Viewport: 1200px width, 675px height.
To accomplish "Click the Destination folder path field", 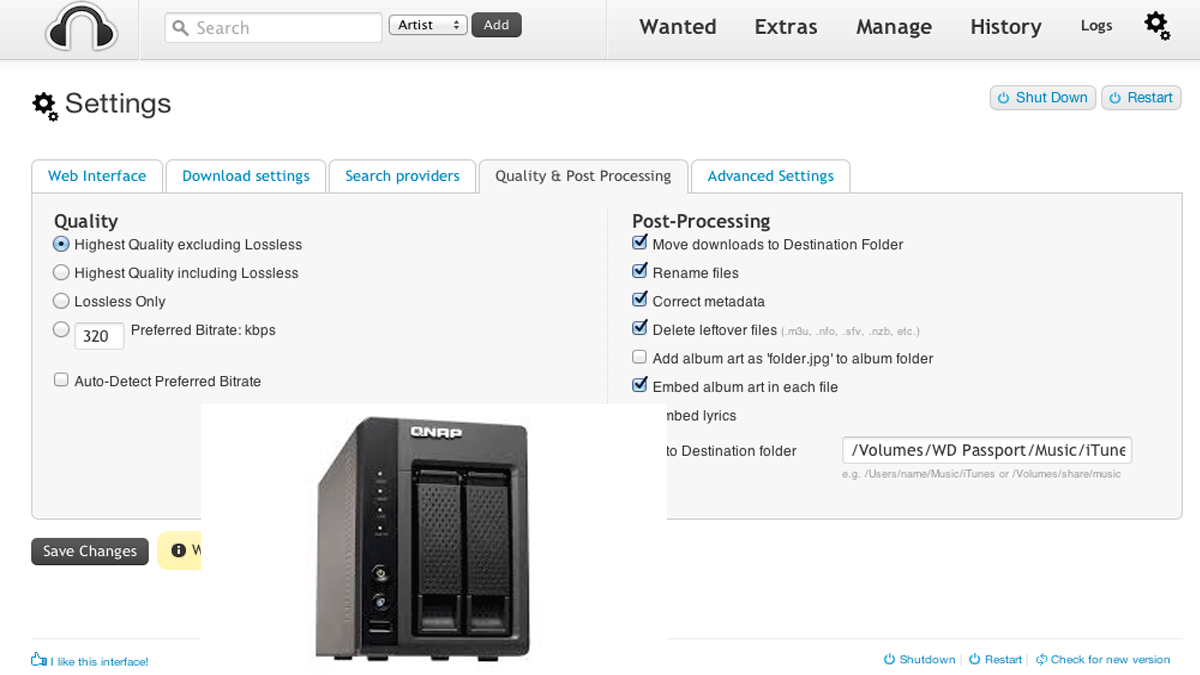I will tap(986, 451).
